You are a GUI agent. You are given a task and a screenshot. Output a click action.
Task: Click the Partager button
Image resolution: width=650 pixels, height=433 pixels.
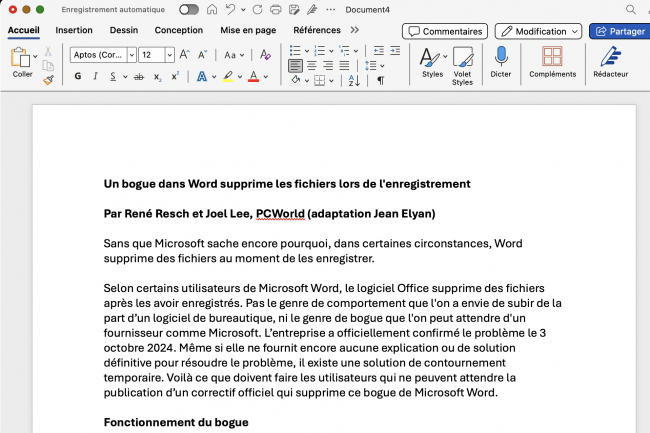[x=619, y=31]
